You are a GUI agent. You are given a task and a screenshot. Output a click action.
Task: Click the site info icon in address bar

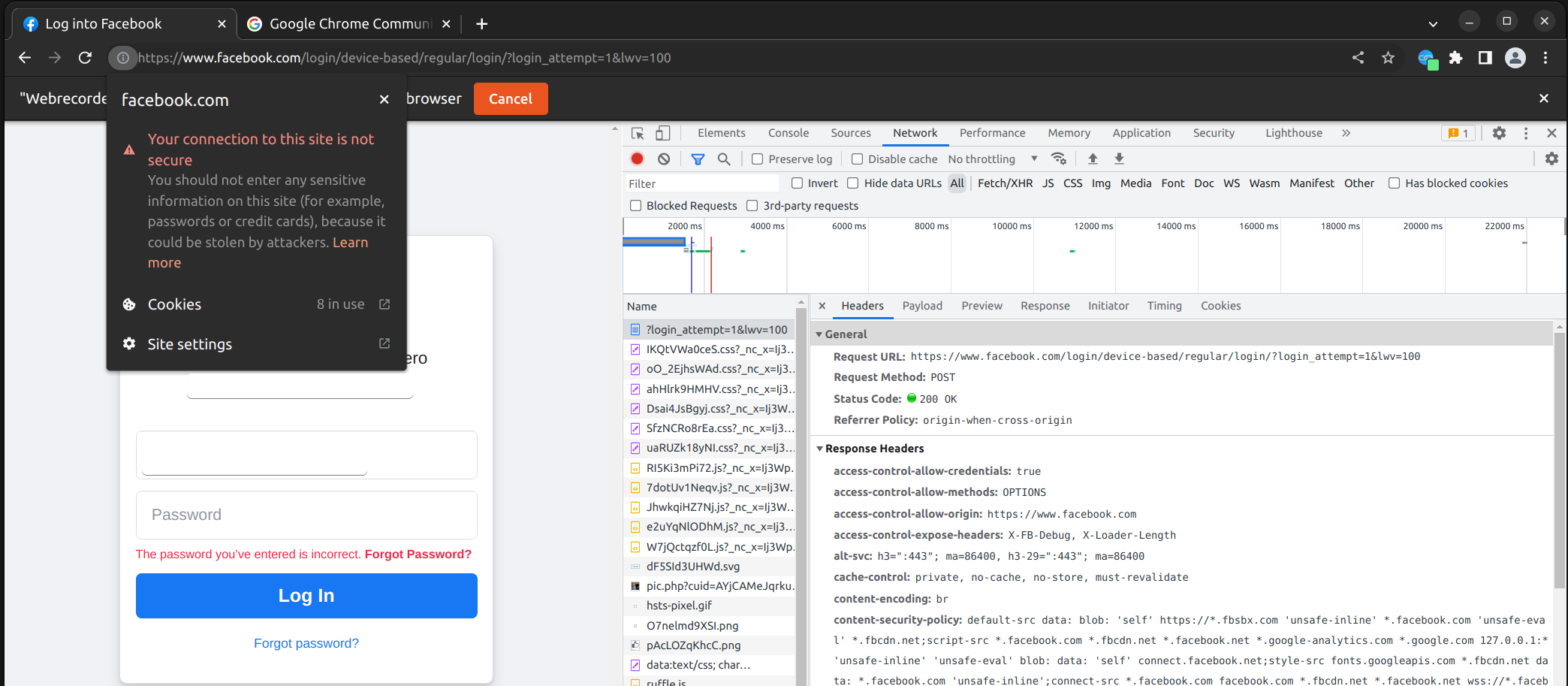pos(122,58)
